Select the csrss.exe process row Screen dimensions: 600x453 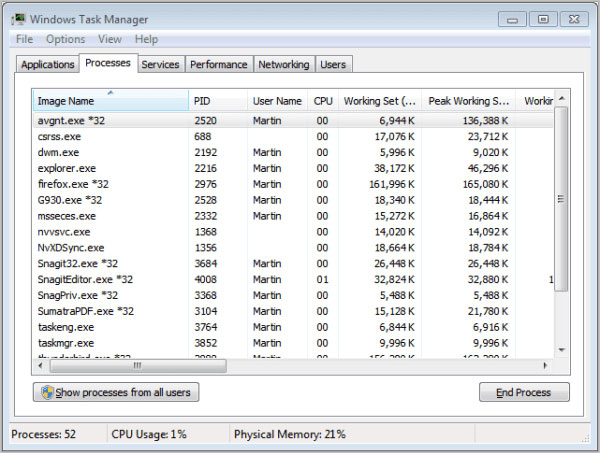click(293, 137)
